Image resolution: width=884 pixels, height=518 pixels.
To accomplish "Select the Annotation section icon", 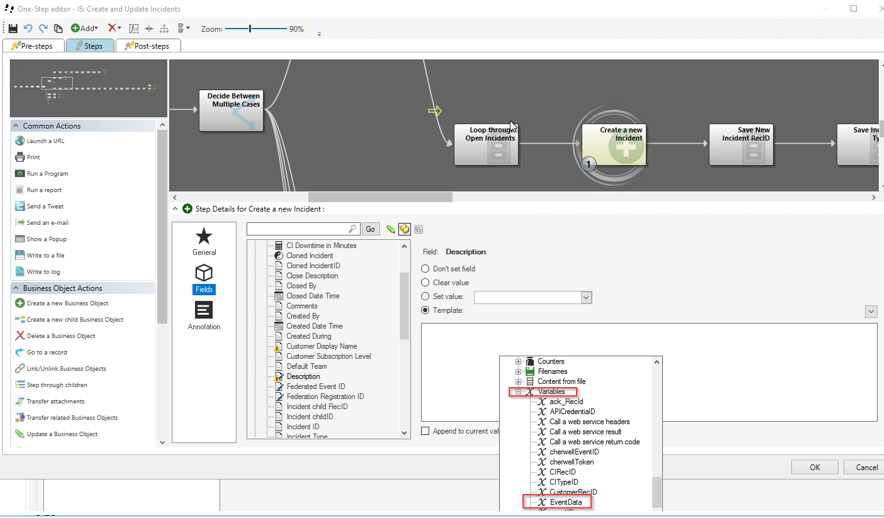I will pyautogui.click(x=204, y=315).
